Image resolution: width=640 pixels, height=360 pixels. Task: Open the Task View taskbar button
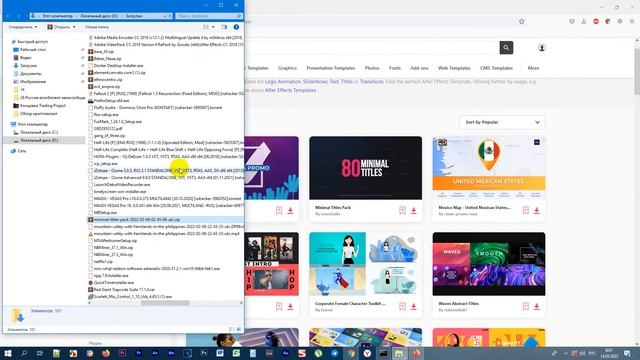pos(40,353)
